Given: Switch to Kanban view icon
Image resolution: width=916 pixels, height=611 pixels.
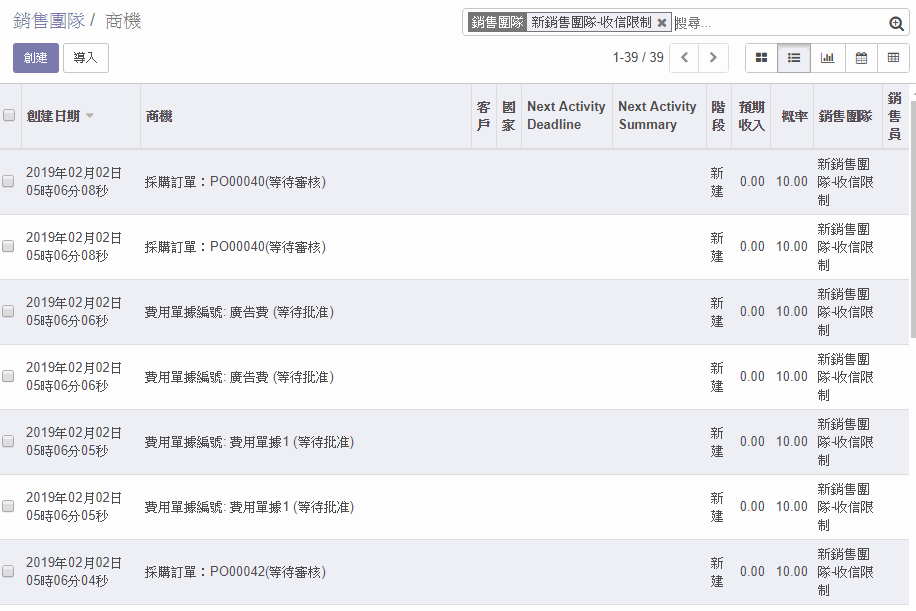Looking at the screenshot, I should click(761, 58).
